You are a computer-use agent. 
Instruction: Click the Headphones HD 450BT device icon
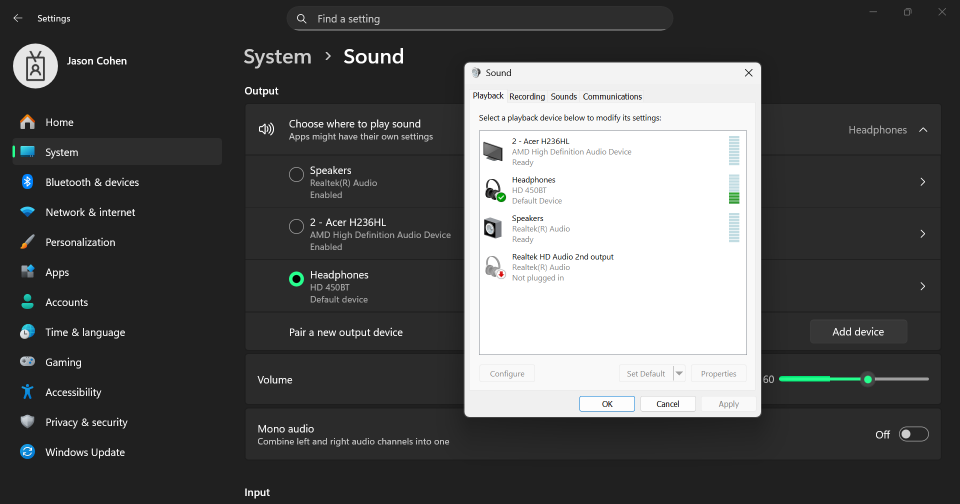pyautogui.click(x=494, y=190)
